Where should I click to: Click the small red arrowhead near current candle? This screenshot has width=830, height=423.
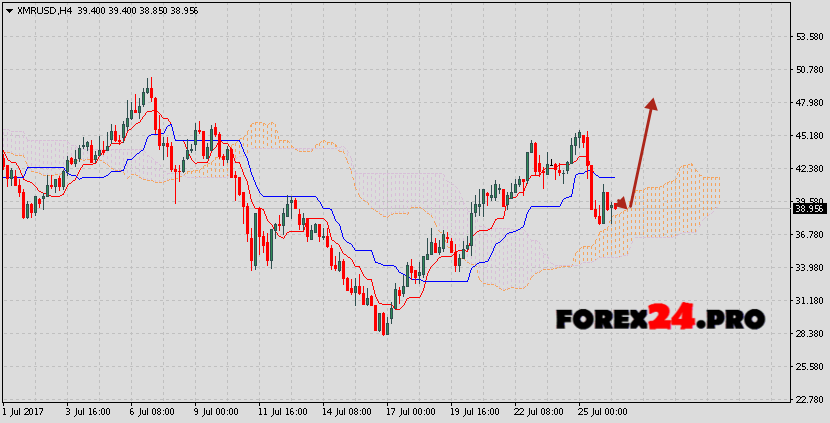point(622,205)
